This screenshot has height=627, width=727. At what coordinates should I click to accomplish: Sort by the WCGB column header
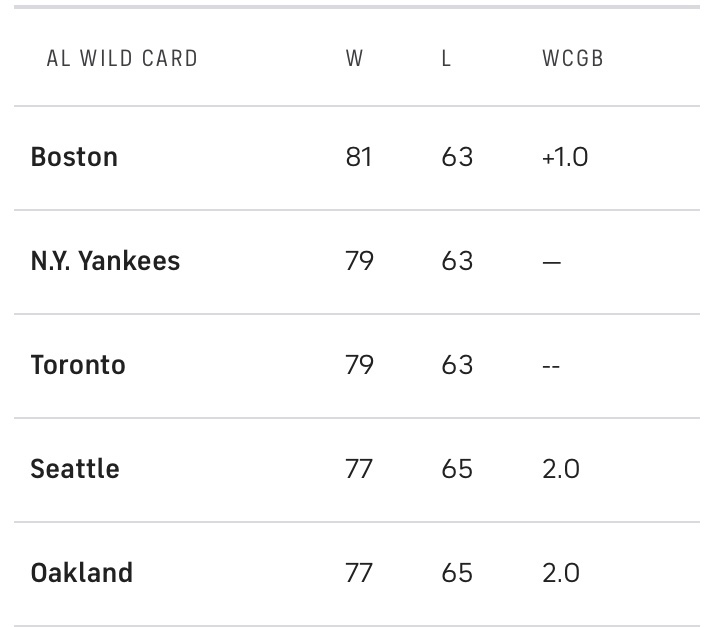(x=573, y=59)
